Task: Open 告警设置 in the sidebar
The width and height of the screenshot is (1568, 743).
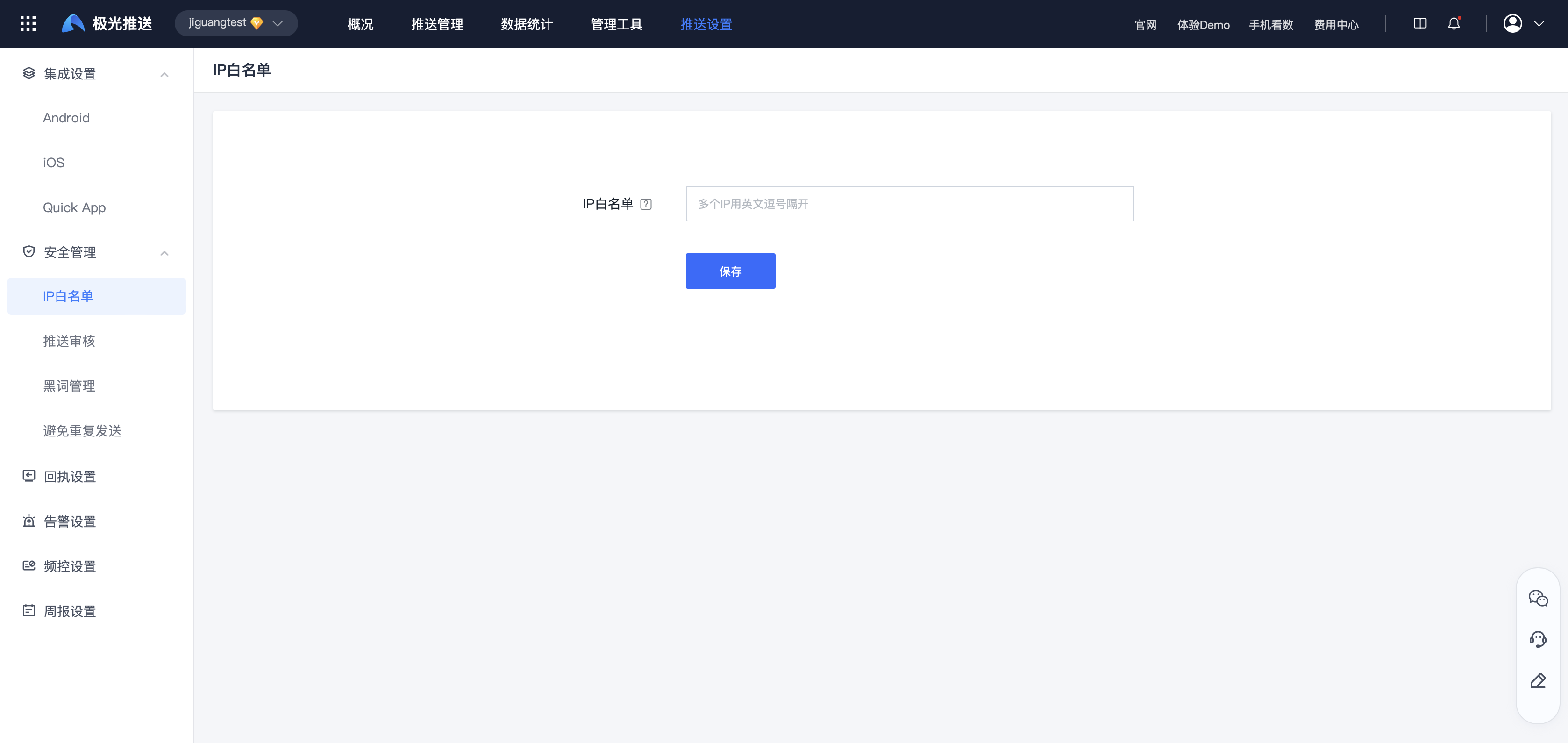Action: 70,522
